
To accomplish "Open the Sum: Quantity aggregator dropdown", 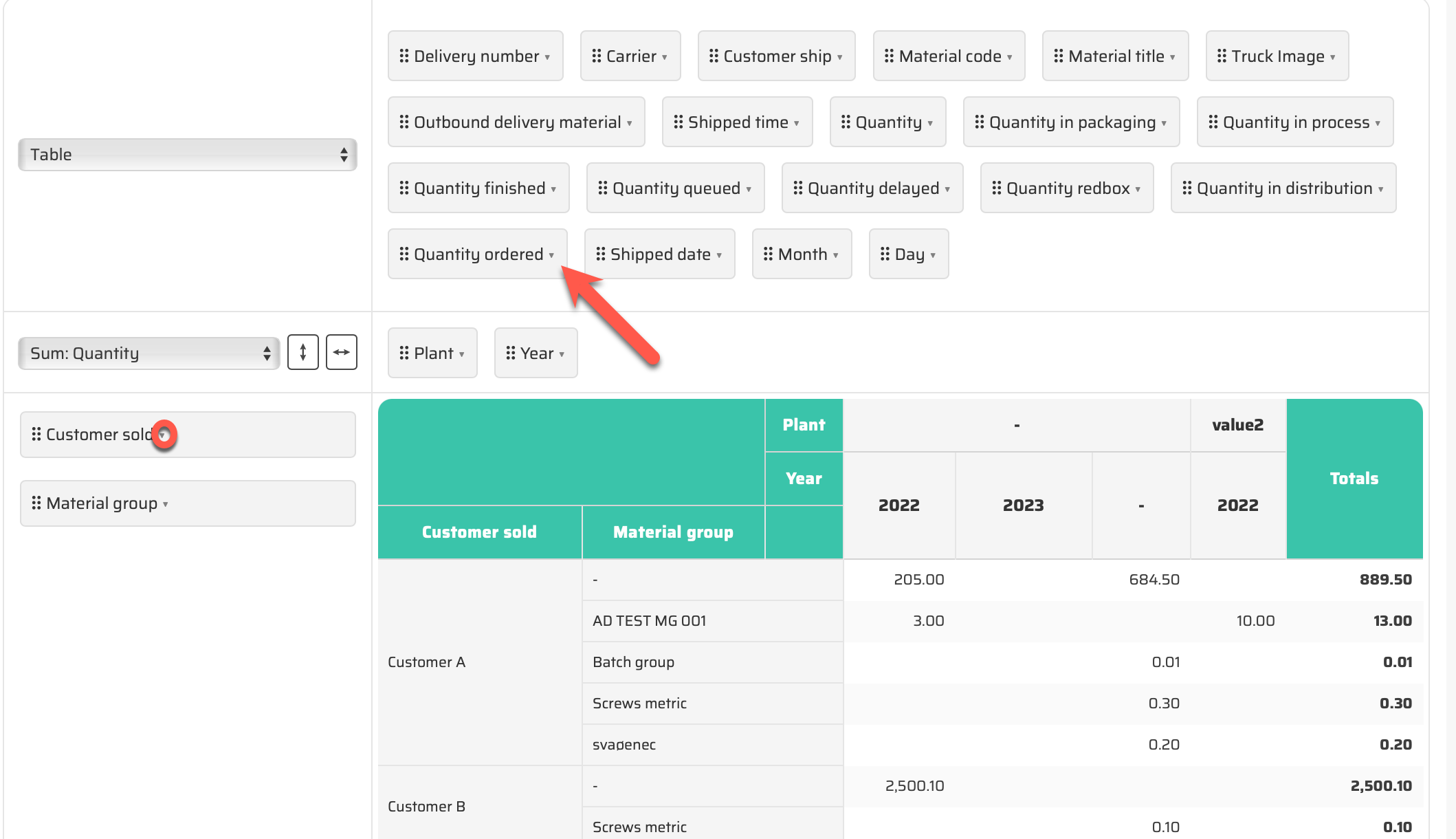I will [149, 353].
